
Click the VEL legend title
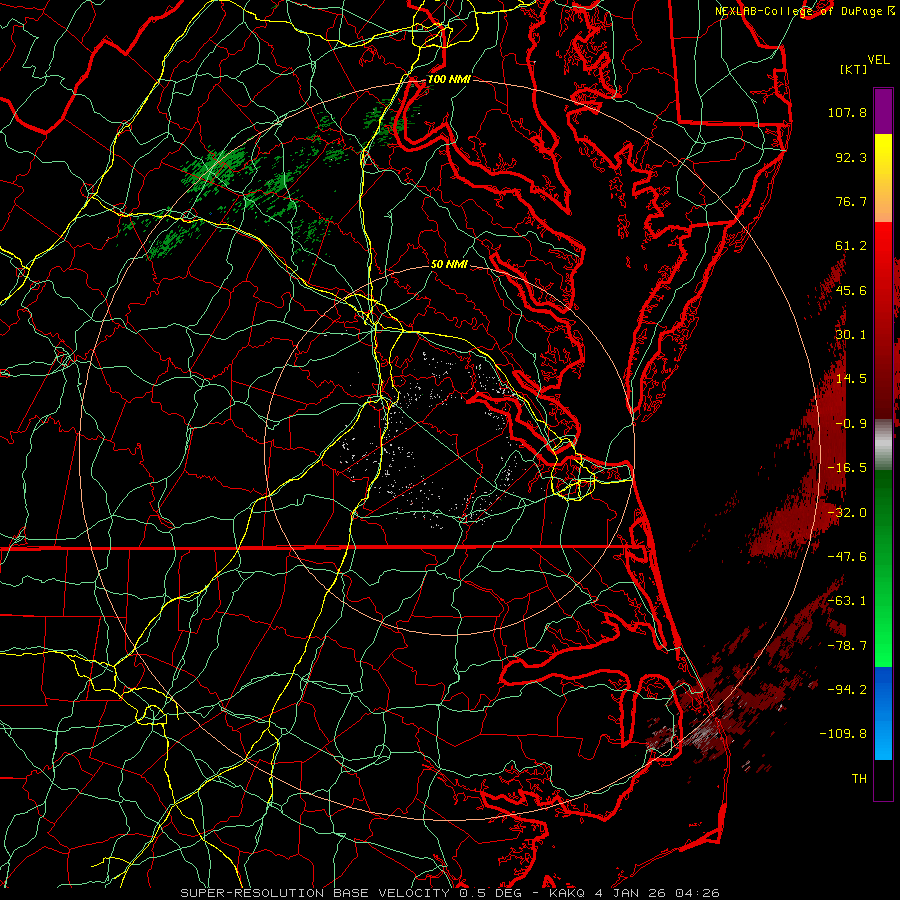point(878,60)
